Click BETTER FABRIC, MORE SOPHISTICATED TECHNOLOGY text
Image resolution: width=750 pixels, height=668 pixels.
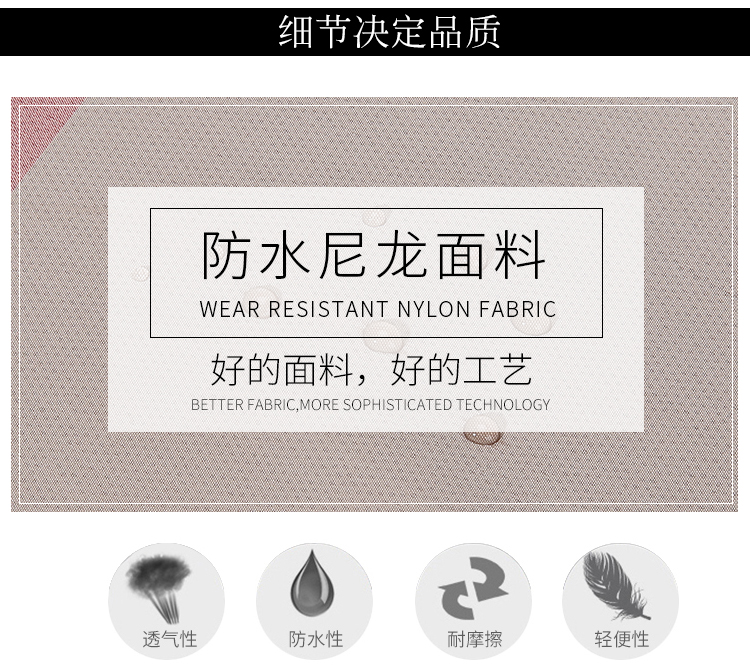point(370,405)
